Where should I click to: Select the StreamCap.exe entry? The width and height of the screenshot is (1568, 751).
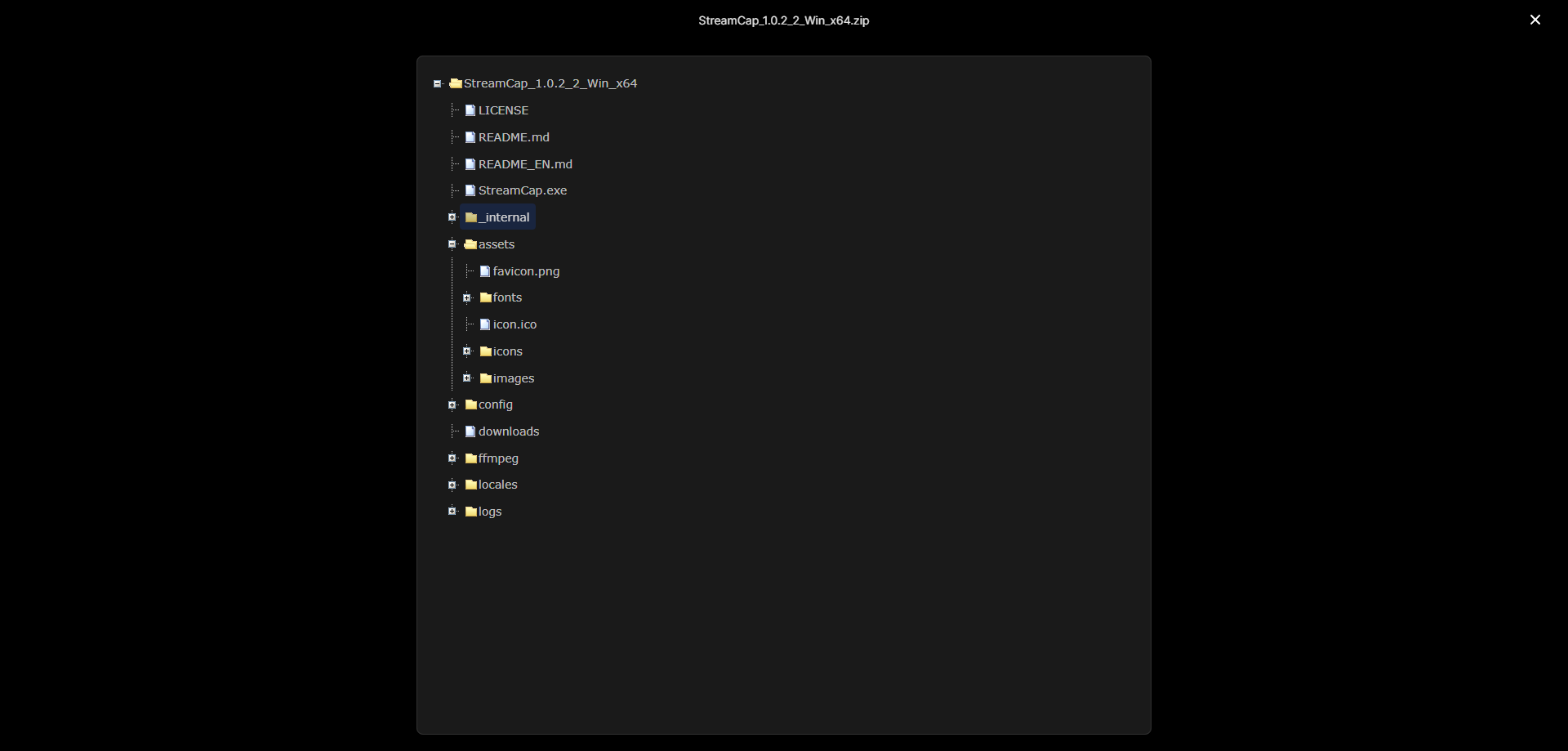[523, 190]
